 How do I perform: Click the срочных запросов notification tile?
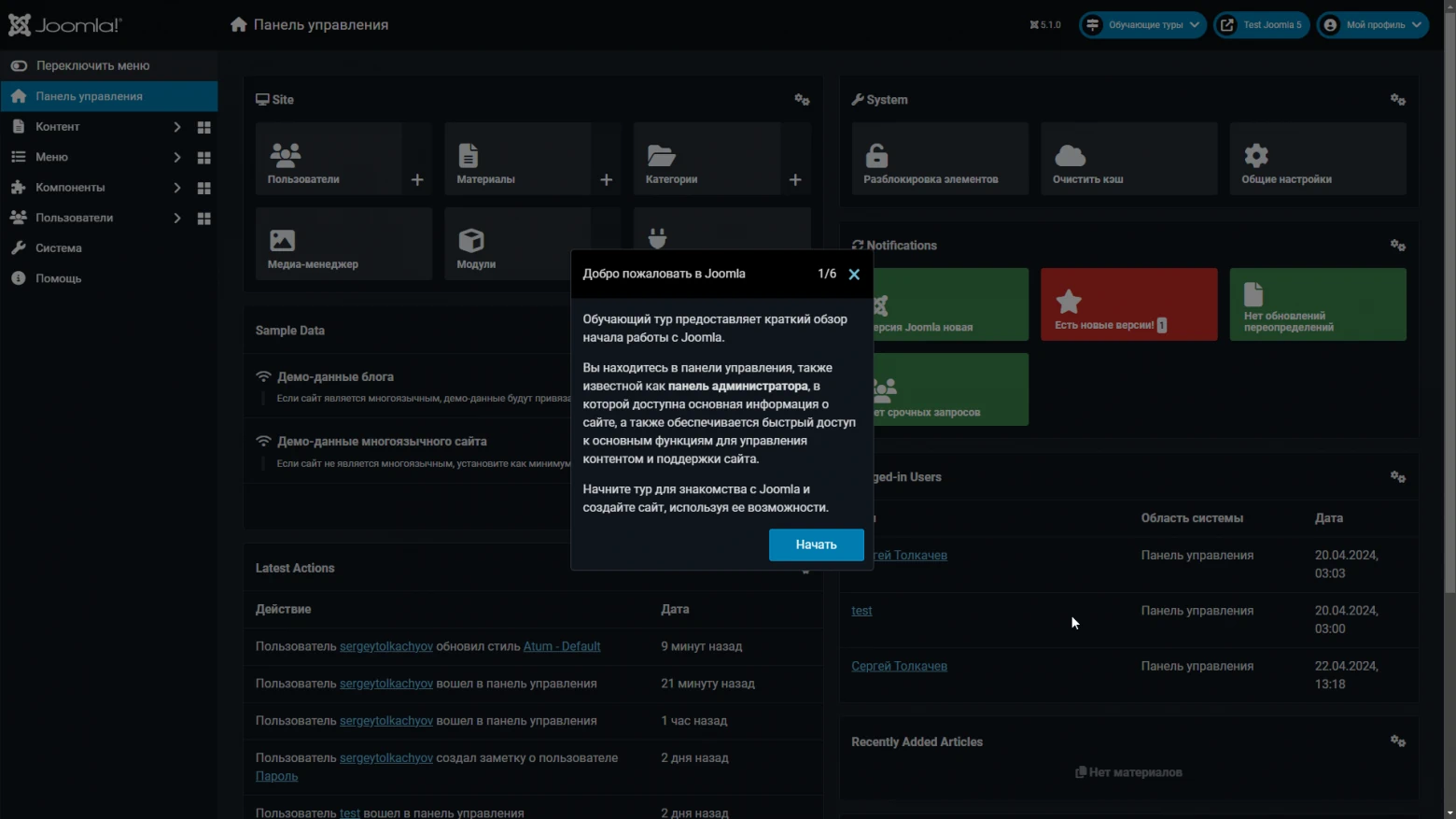click(951, 389)
